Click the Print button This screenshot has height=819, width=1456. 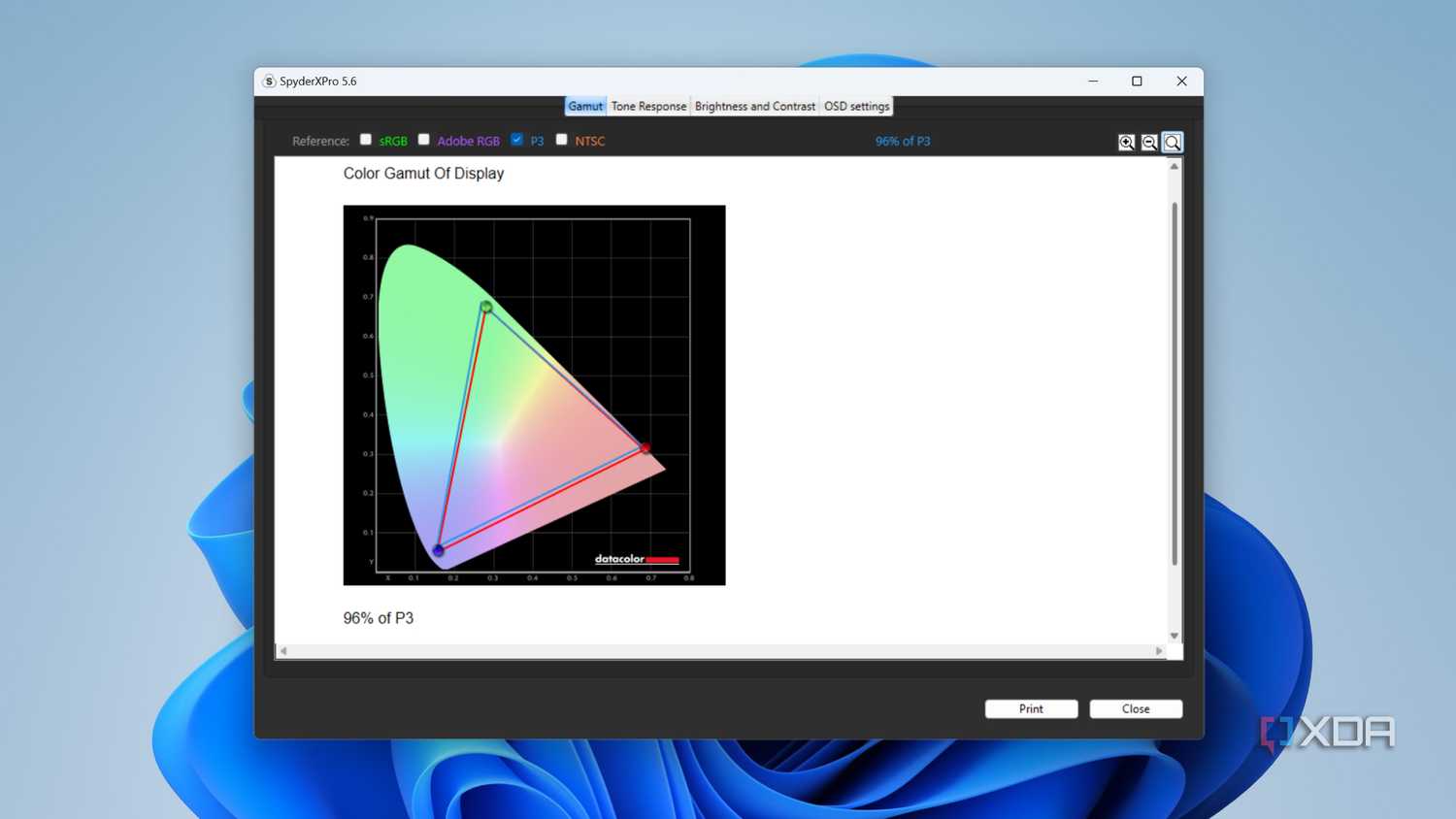(x=1031, y=709)
